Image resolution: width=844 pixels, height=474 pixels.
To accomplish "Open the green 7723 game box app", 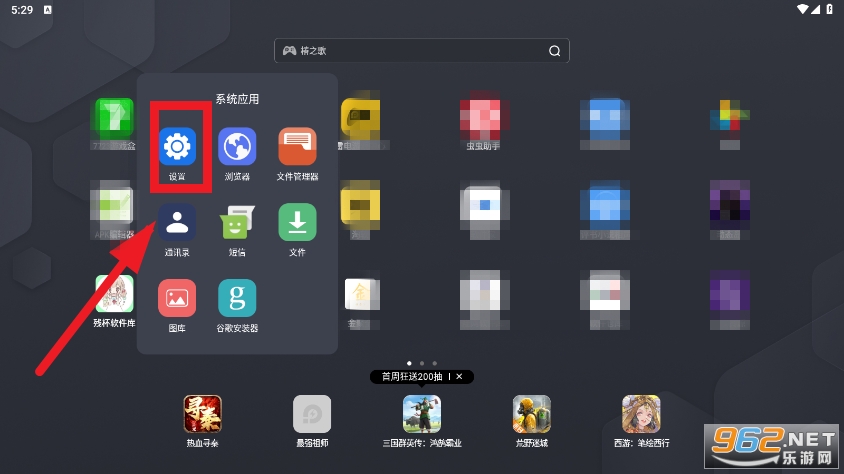I will pyautogui.click(x=114, y=117).
